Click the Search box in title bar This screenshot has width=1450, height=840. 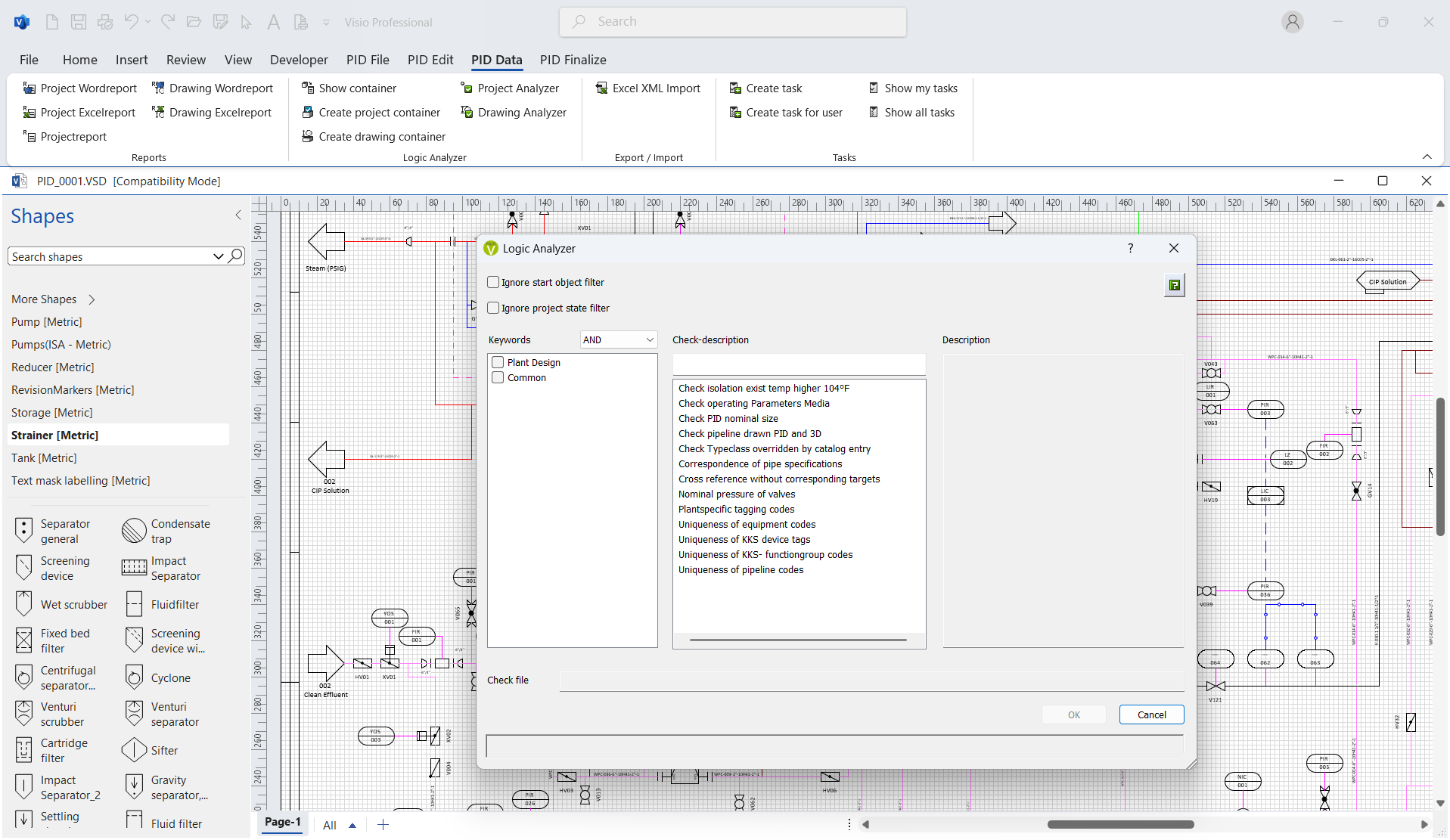coord(732,22)
